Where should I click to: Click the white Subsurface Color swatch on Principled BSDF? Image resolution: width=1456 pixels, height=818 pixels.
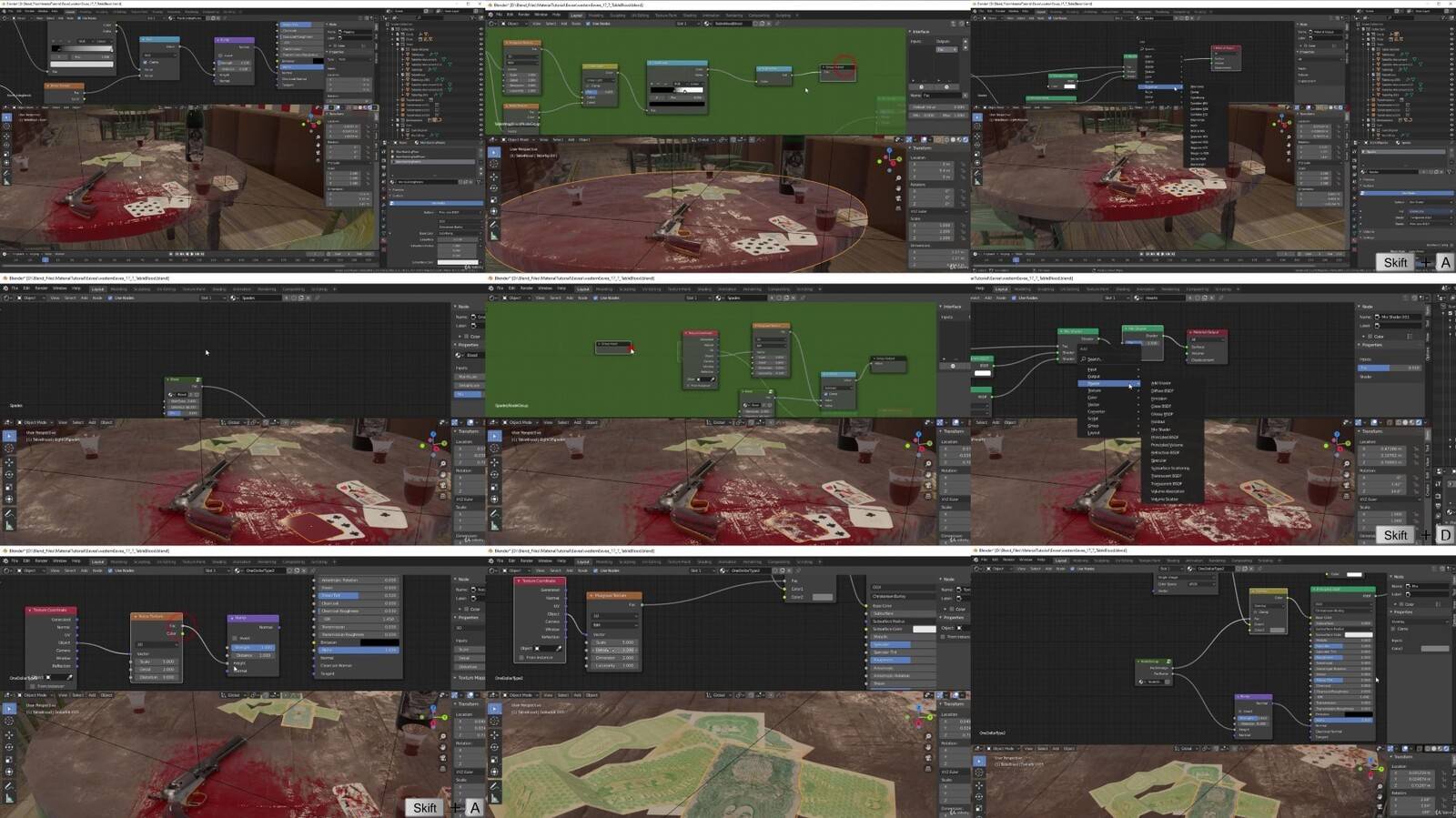(x=1359, y=634)
